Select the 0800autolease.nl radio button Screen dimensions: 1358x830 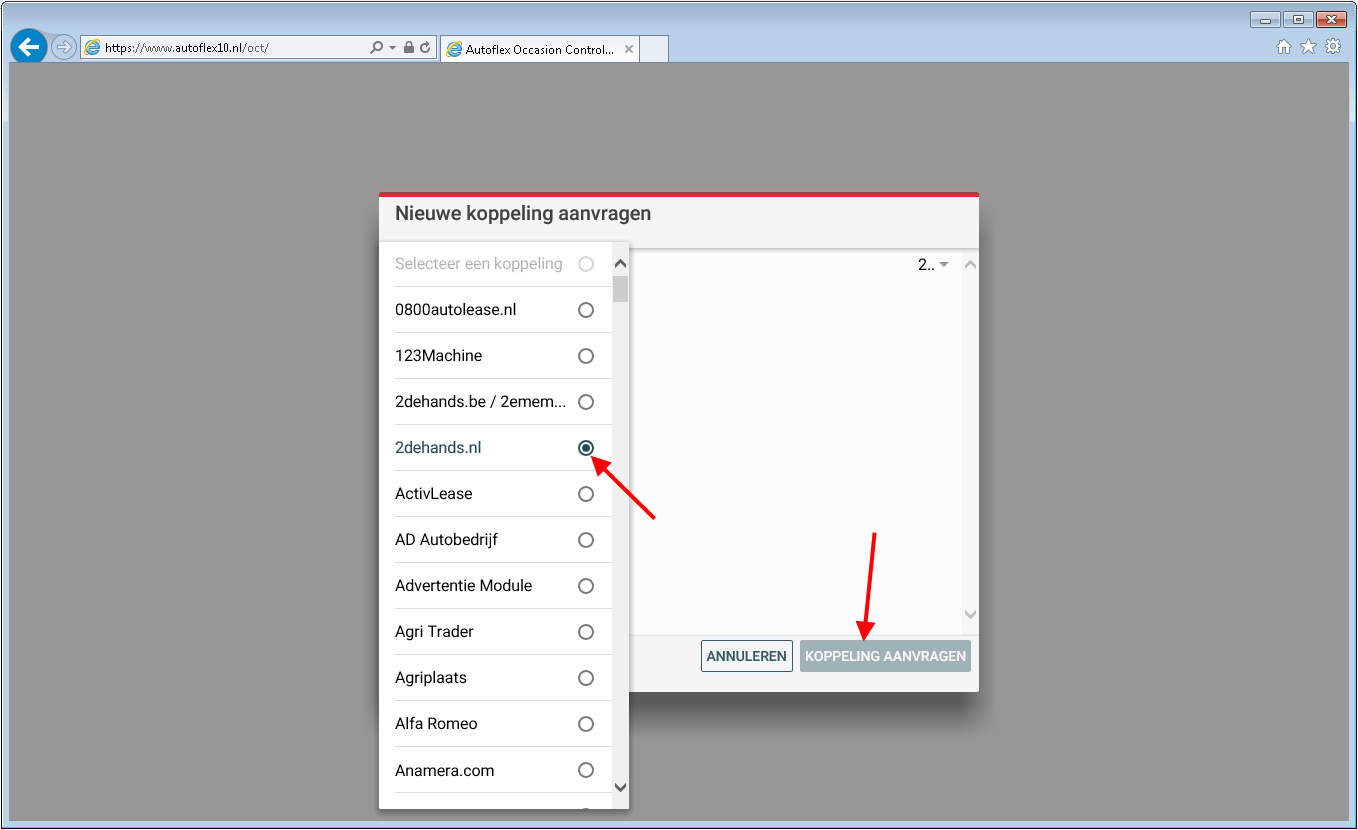pyautogui.click(x=586, y=310)
